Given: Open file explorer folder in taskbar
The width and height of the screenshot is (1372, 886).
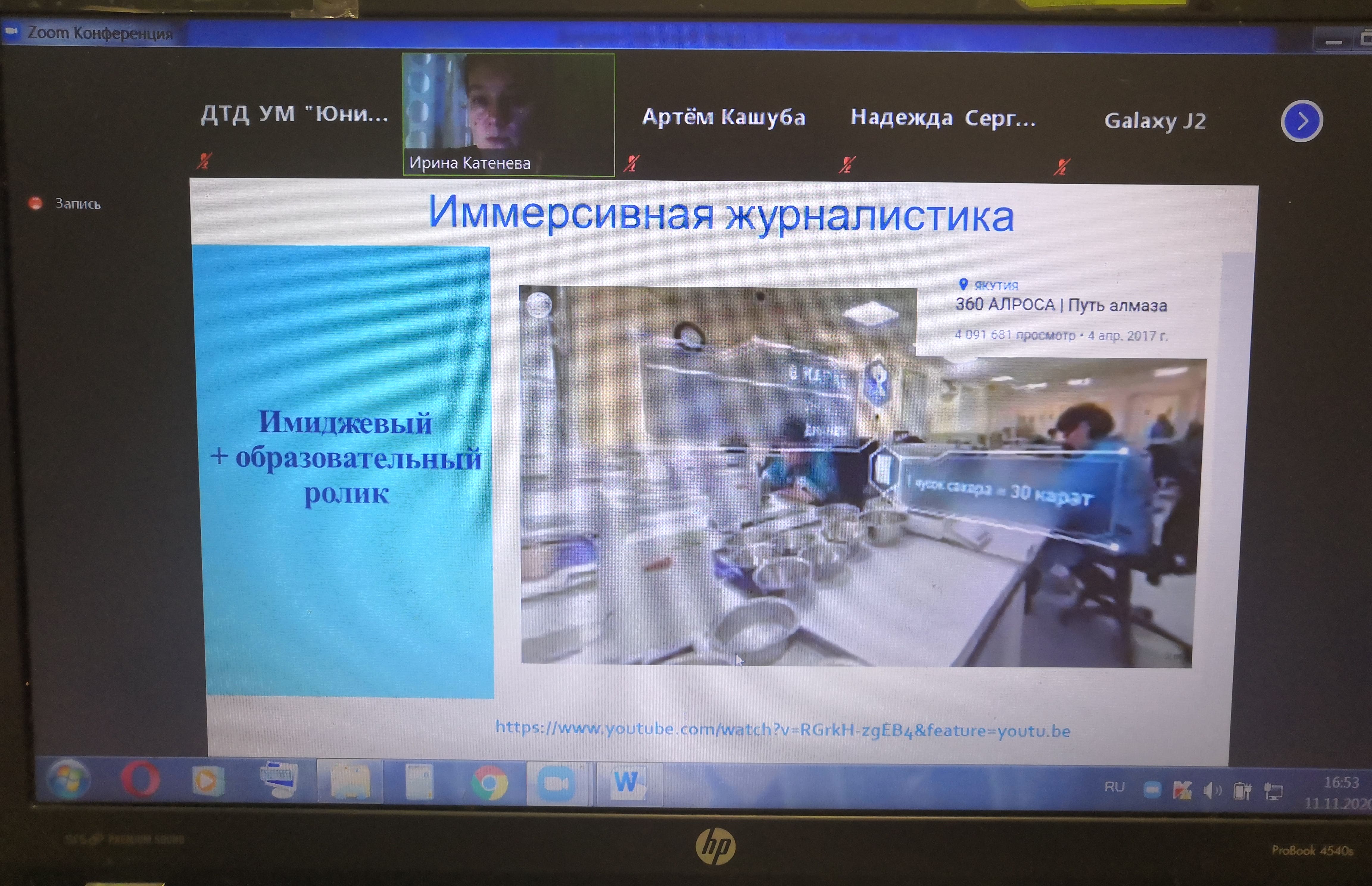Looking at the screenshot, I should click(350, 781).
